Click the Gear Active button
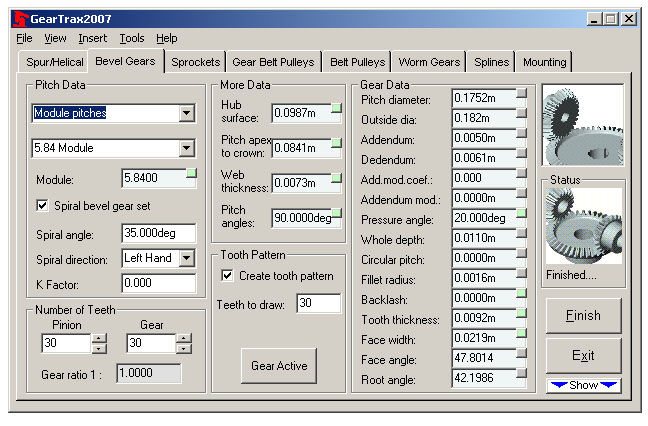Screen dimensions: 648x426 (x=279, y=366)
